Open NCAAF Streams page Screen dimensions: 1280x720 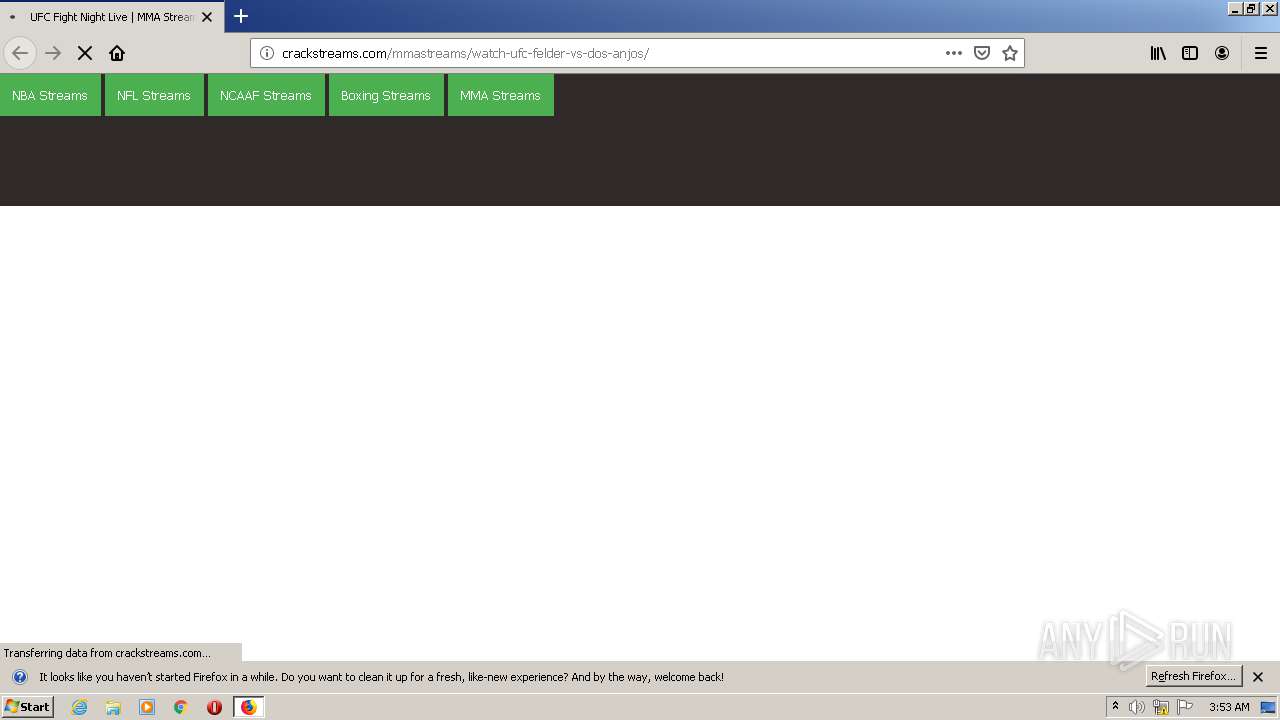266,95
